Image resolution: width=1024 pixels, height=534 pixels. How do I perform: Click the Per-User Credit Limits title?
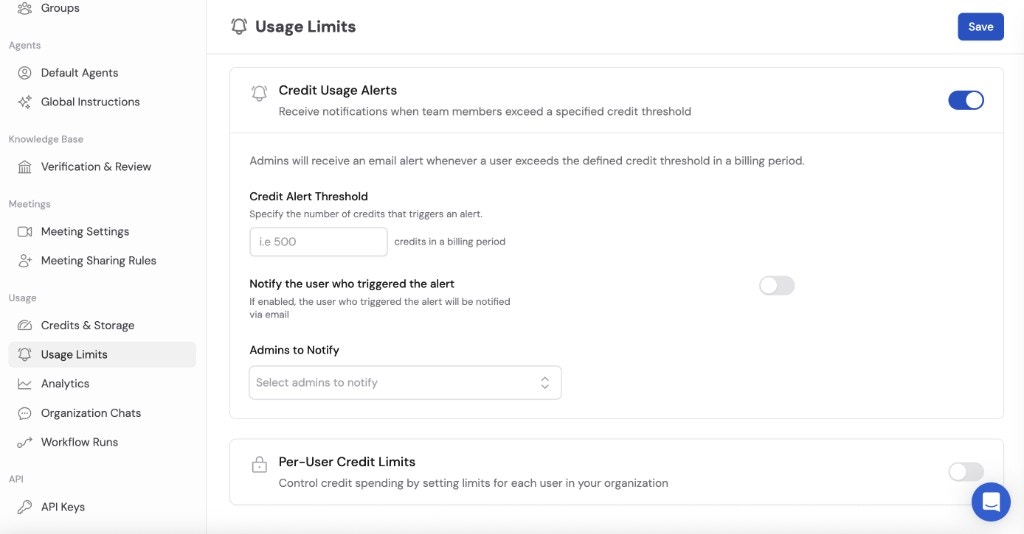click(x=347, y=462)
